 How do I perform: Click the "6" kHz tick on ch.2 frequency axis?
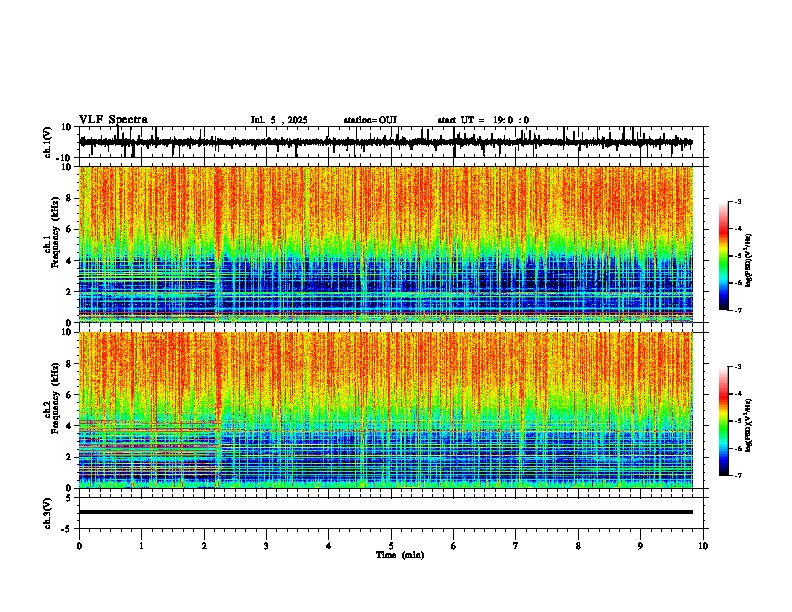[70, 394]
